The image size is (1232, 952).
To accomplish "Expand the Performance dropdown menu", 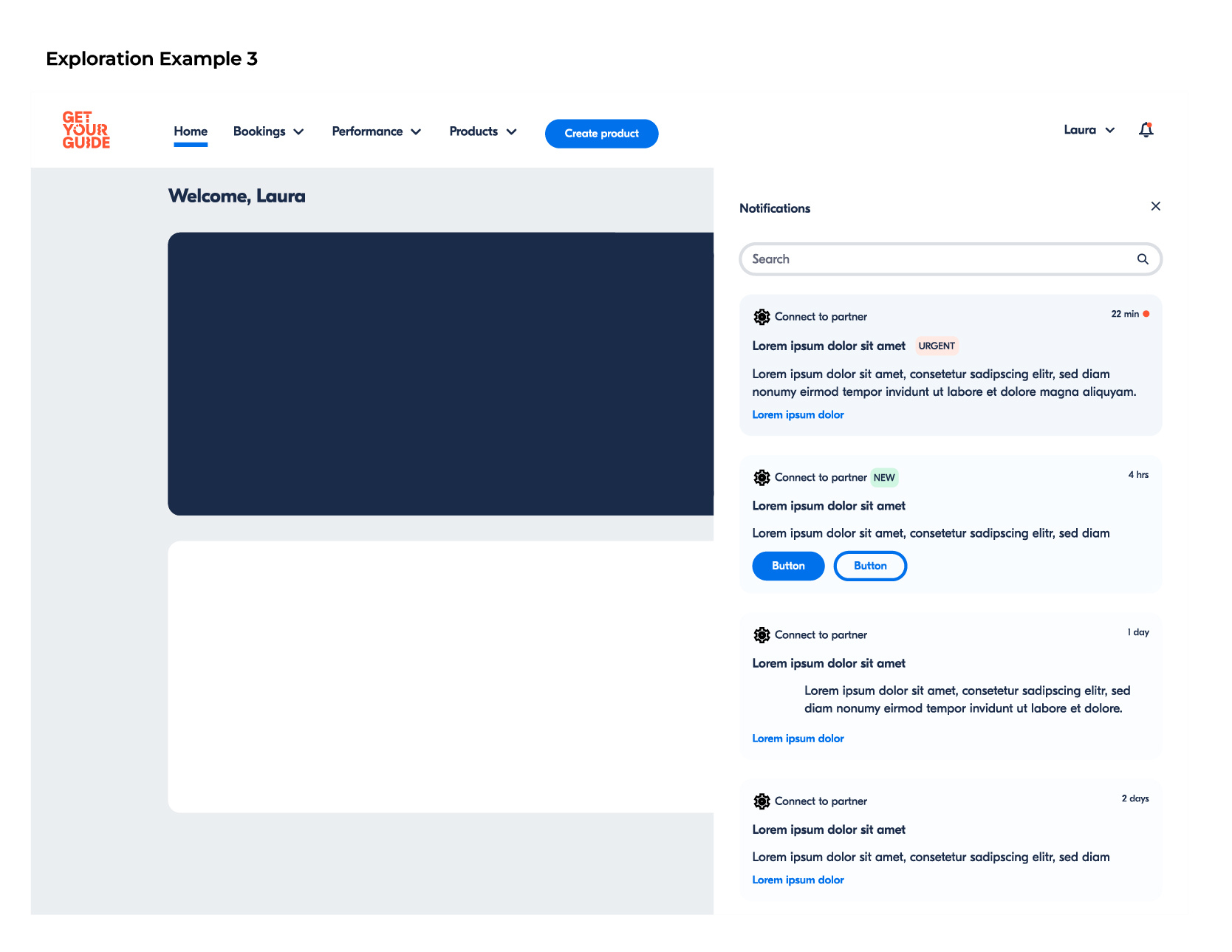I will [376, 131].
